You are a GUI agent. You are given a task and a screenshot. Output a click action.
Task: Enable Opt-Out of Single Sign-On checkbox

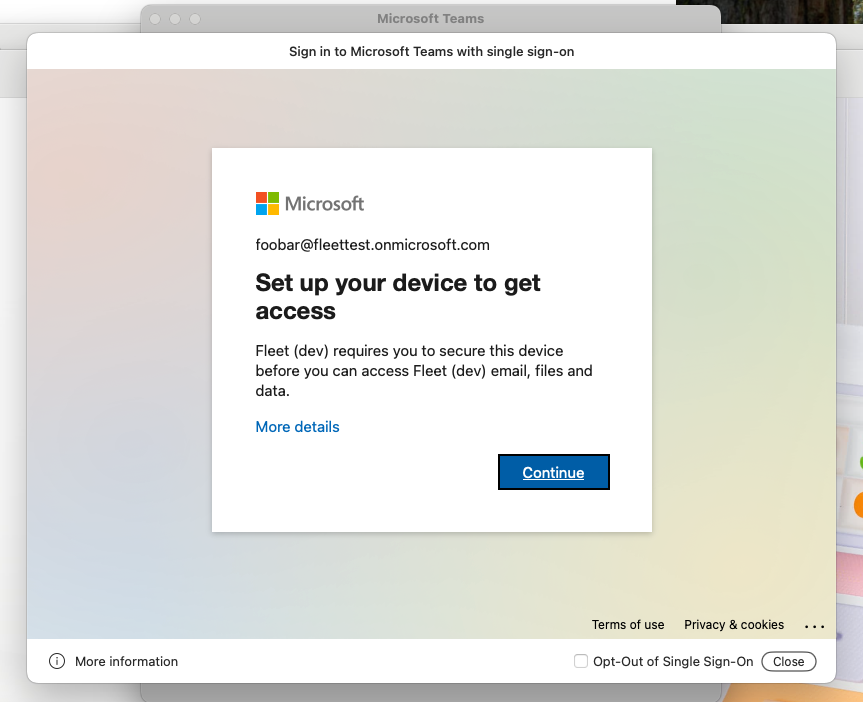pos(581,661)
